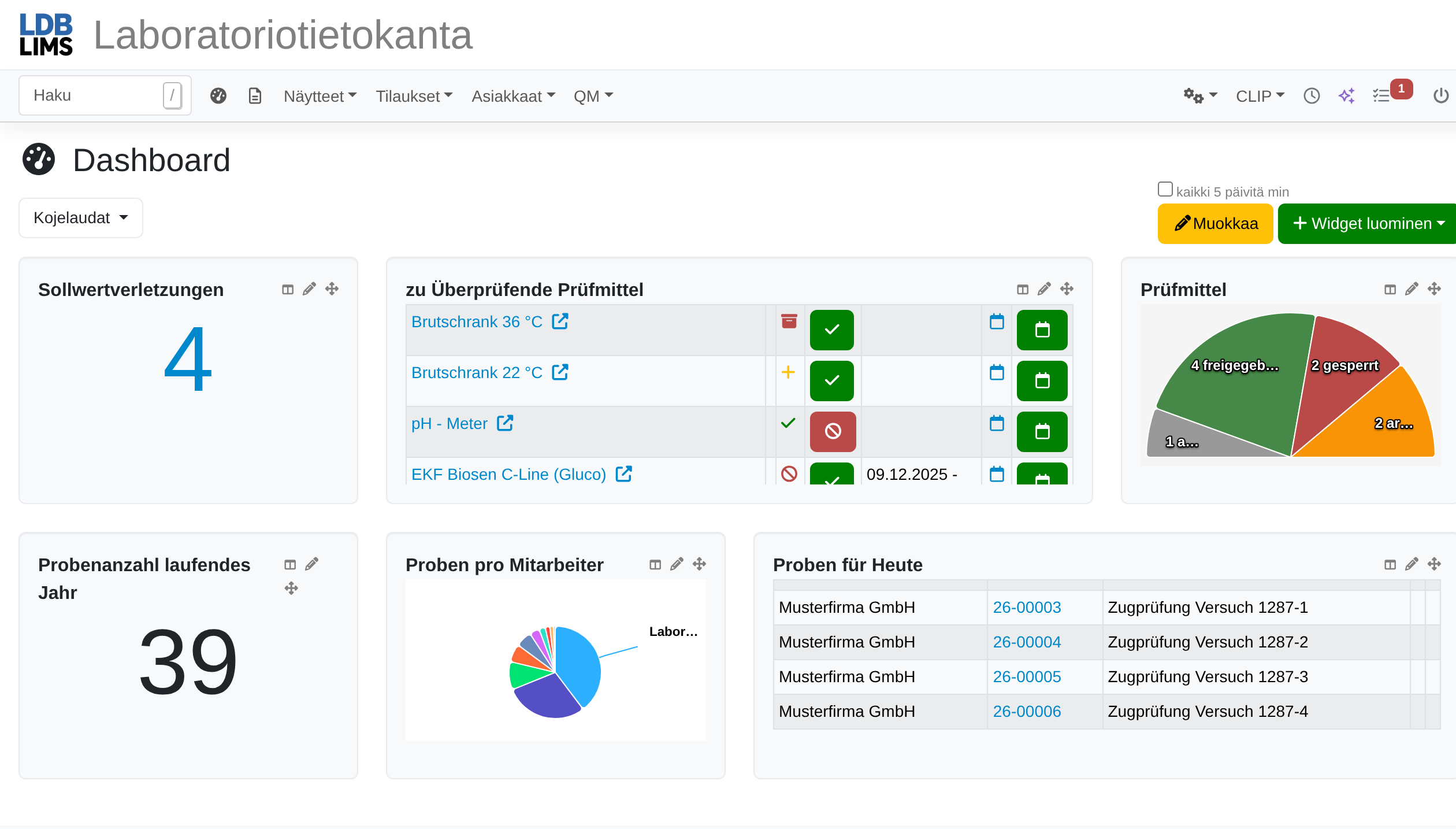Click move handle of Sollwertverletzungen widget
Image resolution: width=1456 pixels, height=829 pixels.
click(x=332, y=288)
